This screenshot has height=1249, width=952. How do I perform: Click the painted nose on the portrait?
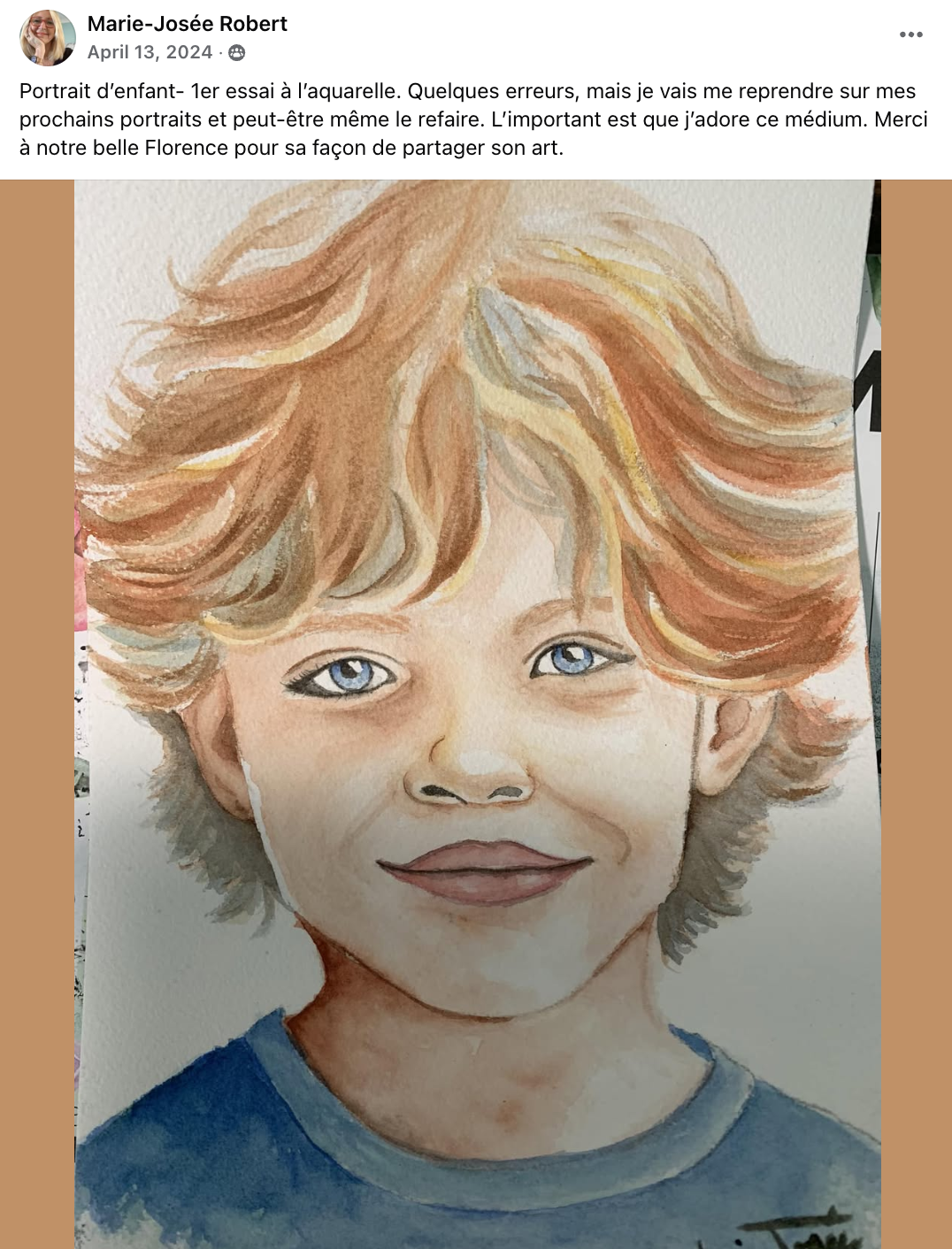(x=469, y=768)
